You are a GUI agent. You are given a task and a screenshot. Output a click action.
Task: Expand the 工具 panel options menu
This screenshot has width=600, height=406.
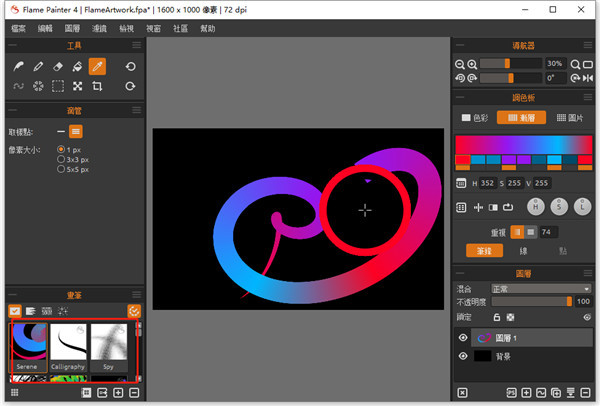pyautogui.click(x=139, y=46)
